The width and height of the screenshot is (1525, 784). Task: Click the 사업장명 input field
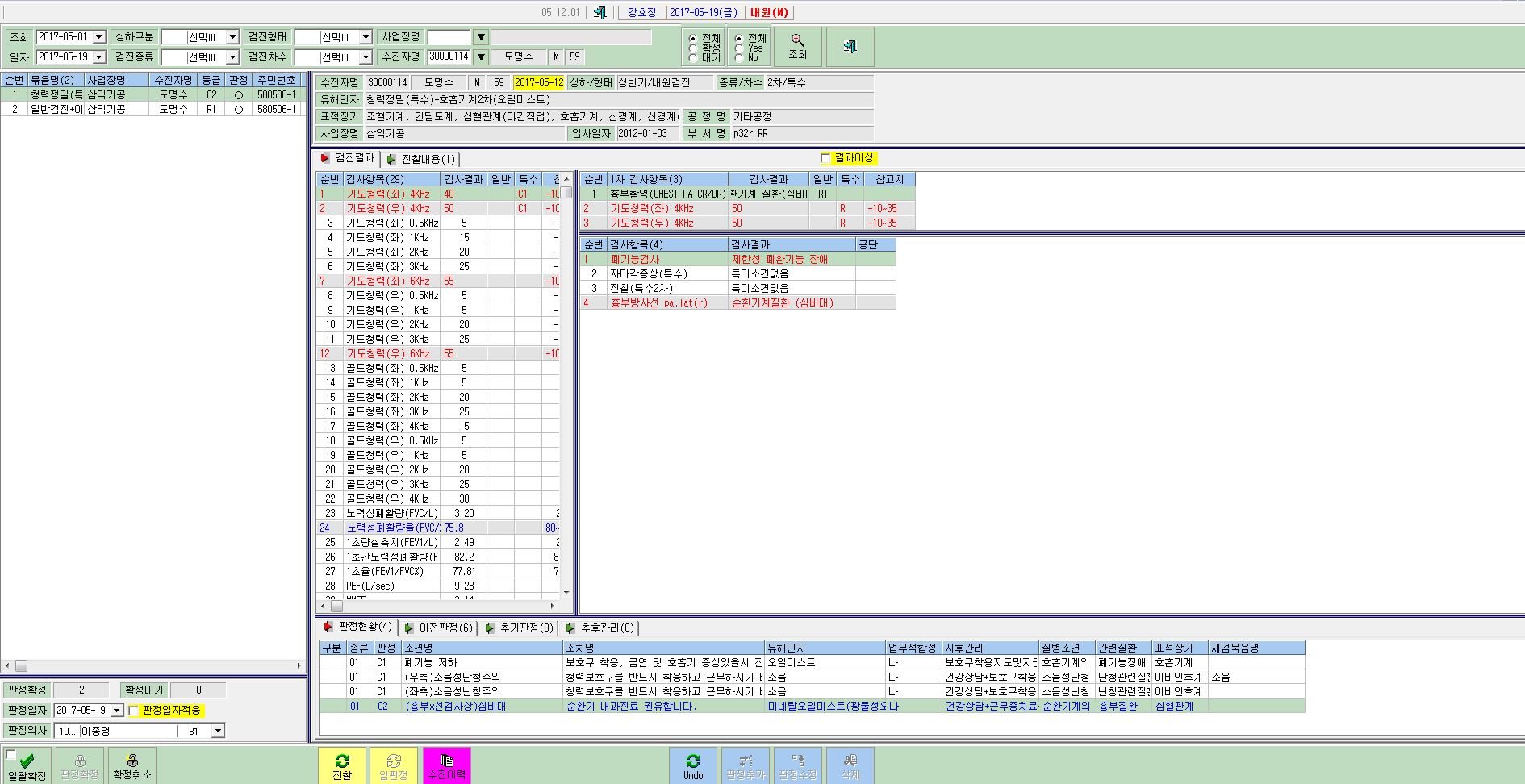click(449, 37)
